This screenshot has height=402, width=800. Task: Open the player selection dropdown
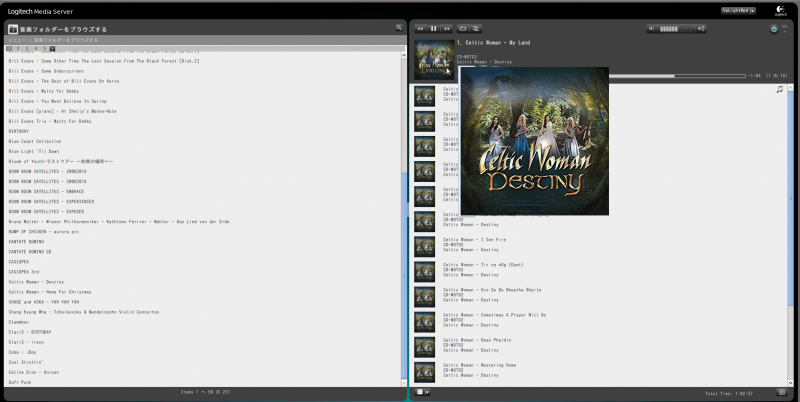pos(738,10)
